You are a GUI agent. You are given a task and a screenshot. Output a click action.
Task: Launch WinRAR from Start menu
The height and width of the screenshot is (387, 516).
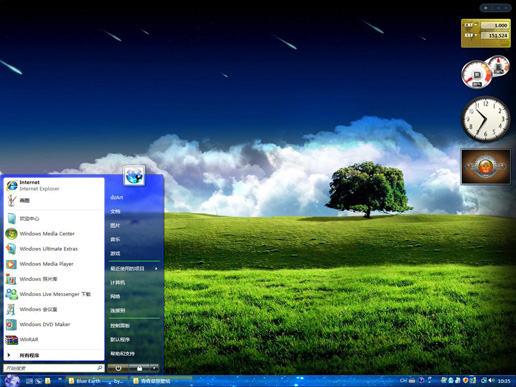coord(53,339)
